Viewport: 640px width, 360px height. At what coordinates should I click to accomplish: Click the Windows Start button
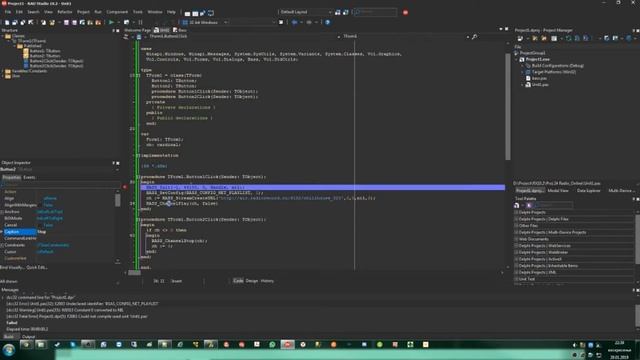point(9,350)
